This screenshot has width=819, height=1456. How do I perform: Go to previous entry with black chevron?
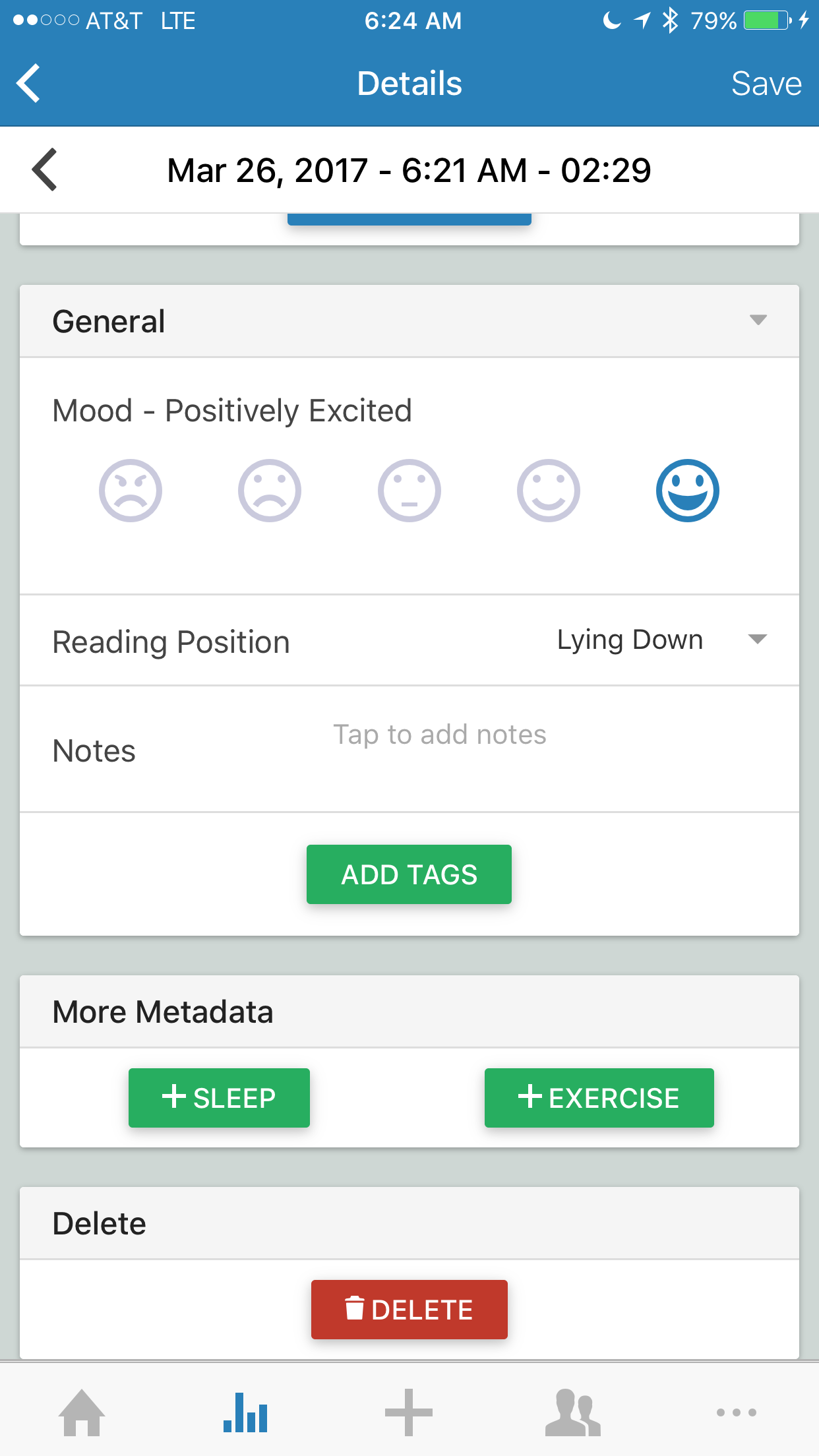coord(45,169)
